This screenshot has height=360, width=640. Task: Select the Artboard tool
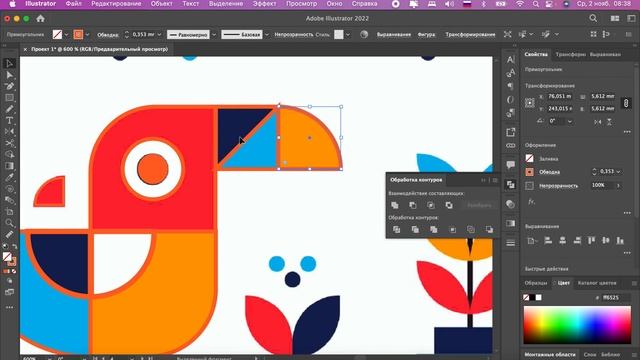pos(9,211)
